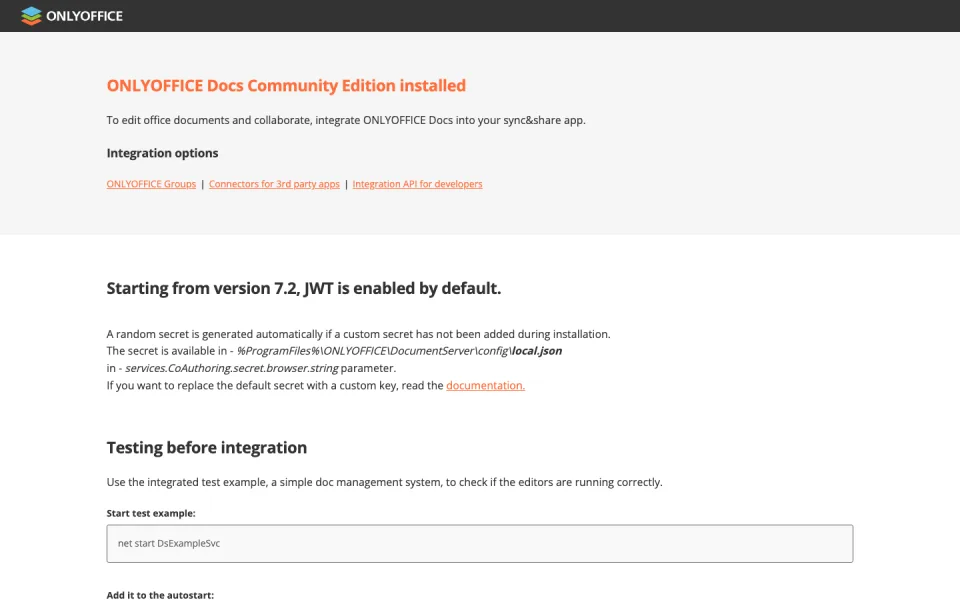Click the 'Start test example:' label
960x600 pixels.
coord(151,513)
